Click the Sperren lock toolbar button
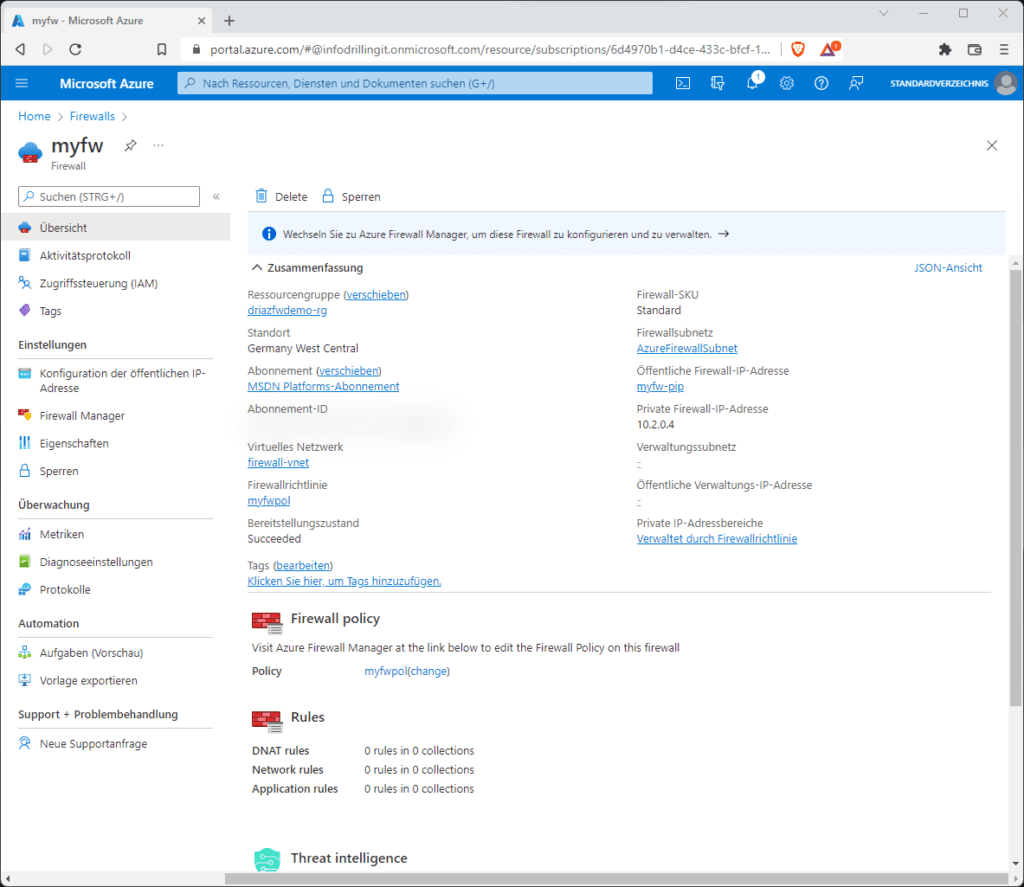The height and width of the screenshot is (887, 1024). pos(351,197)
